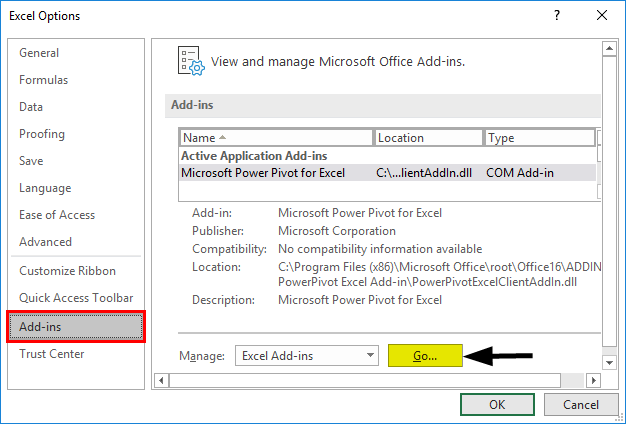The image size is (626, 424).
Task: Select the Ease of Access category
Action: pos(76,215)
